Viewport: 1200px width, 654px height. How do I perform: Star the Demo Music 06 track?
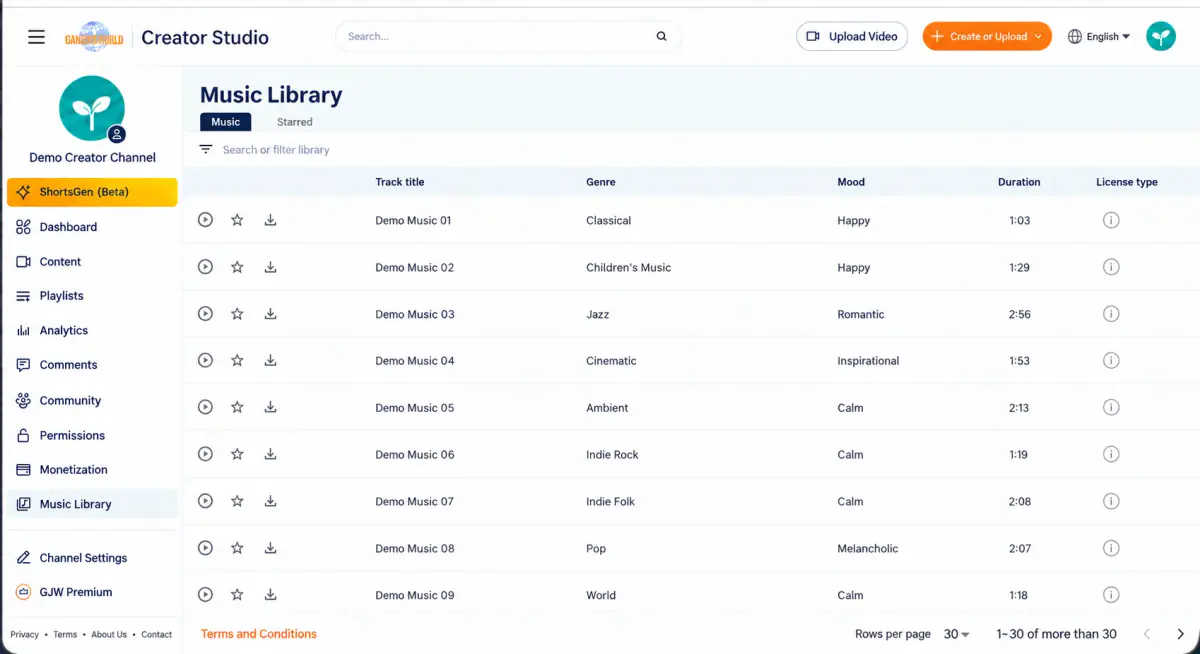tap(237, 454)
